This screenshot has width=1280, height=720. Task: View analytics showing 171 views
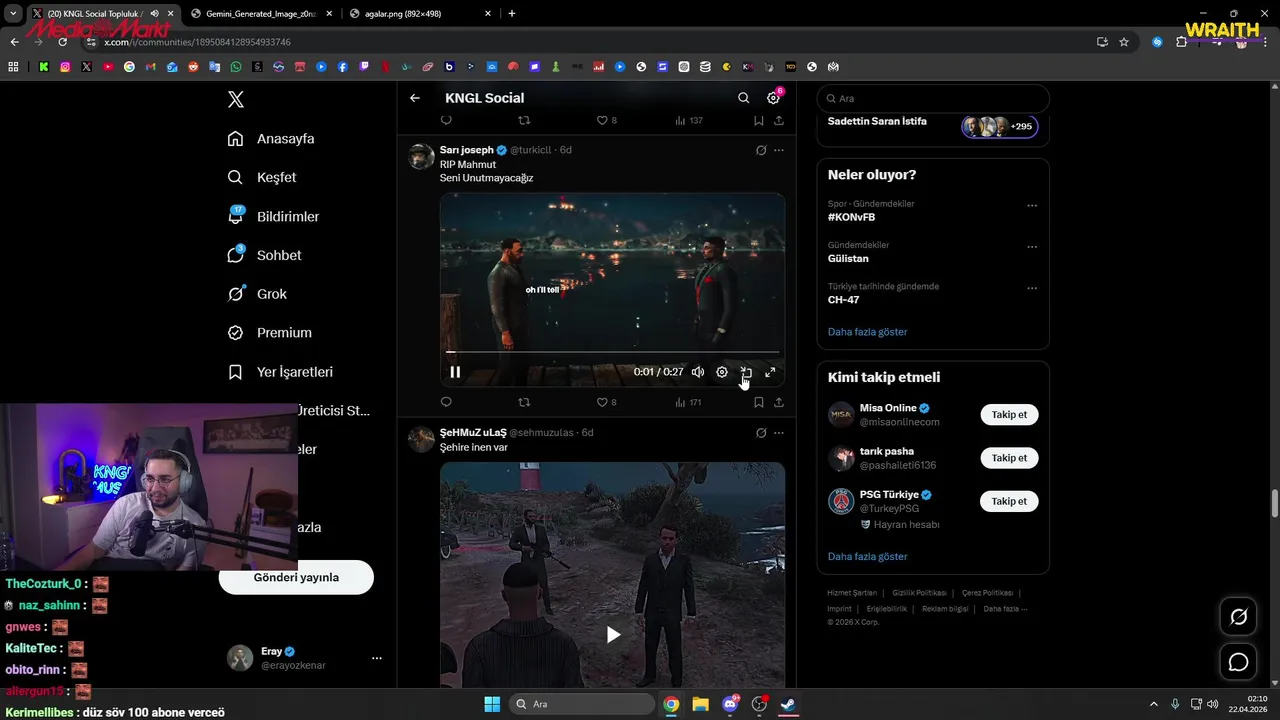click(688, 402)
